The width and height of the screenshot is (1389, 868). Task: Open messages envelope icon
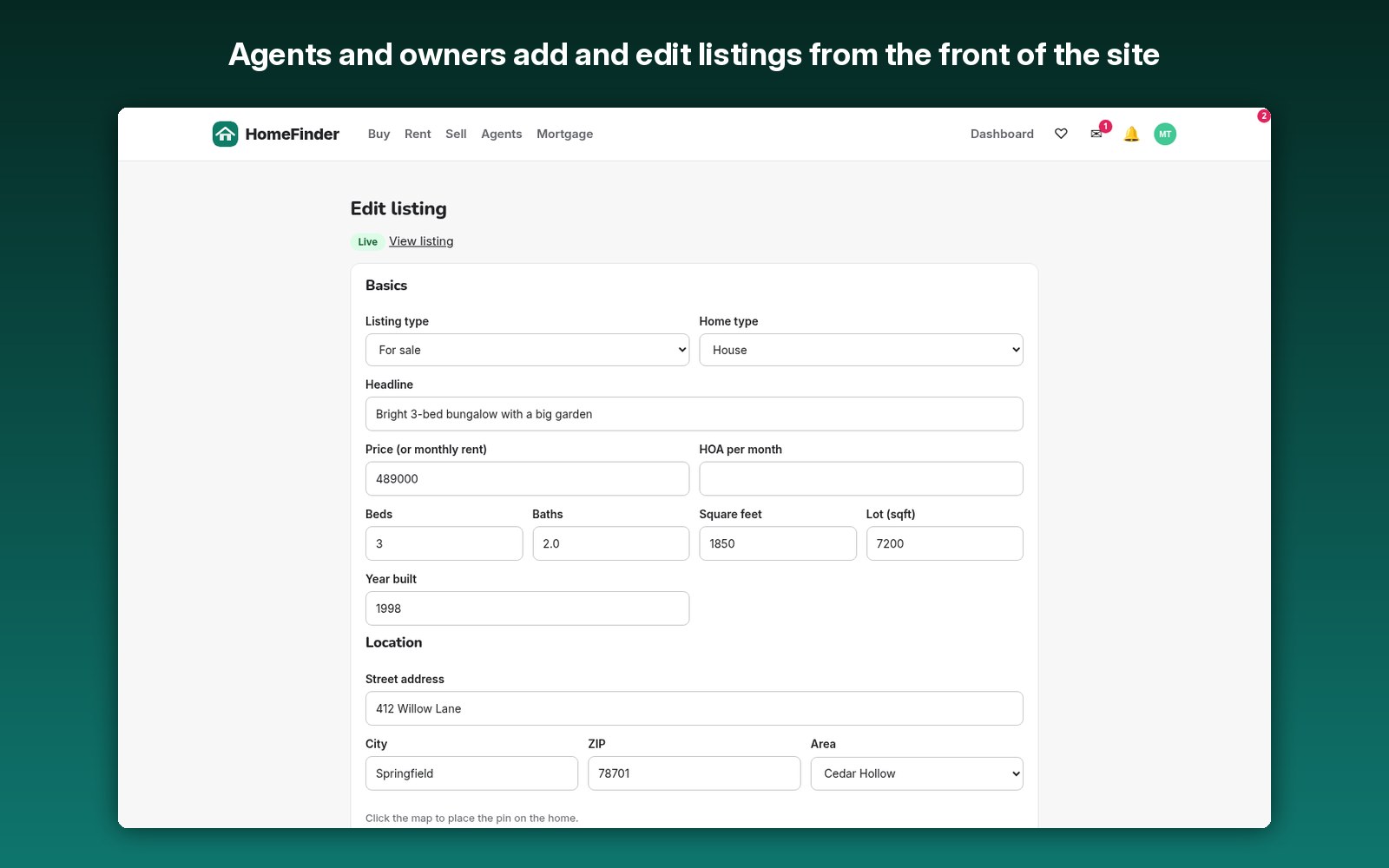pos(1096,134)
